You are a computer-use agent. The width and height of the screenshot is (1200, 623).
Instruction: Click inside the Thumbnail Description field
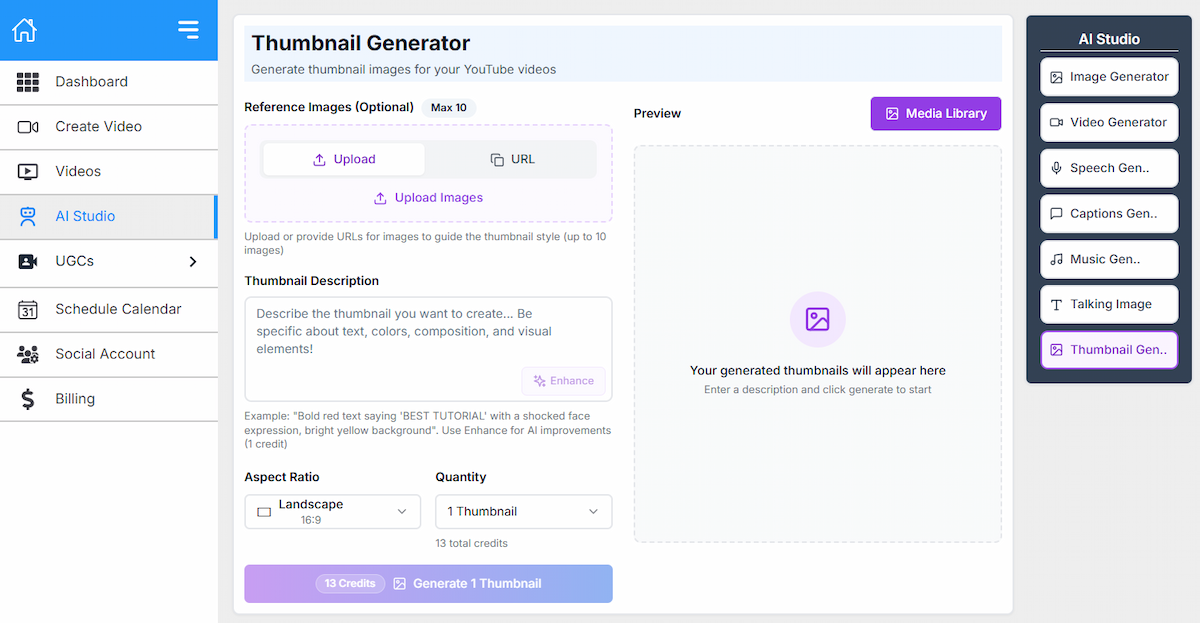pyautogui.click(x=428, y=330)
